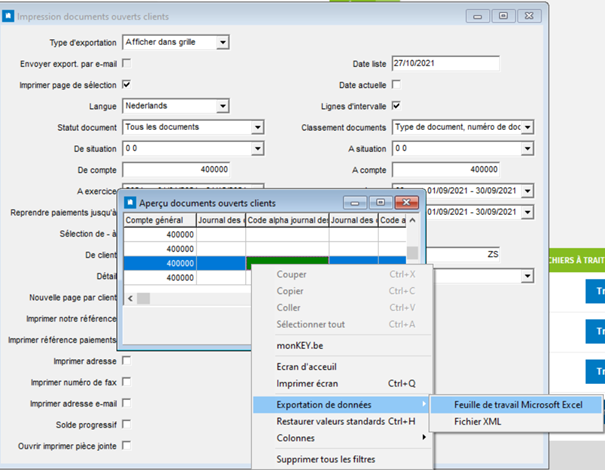Check Imprimer numéro de fax
The image size is (605, 470).
127,382
